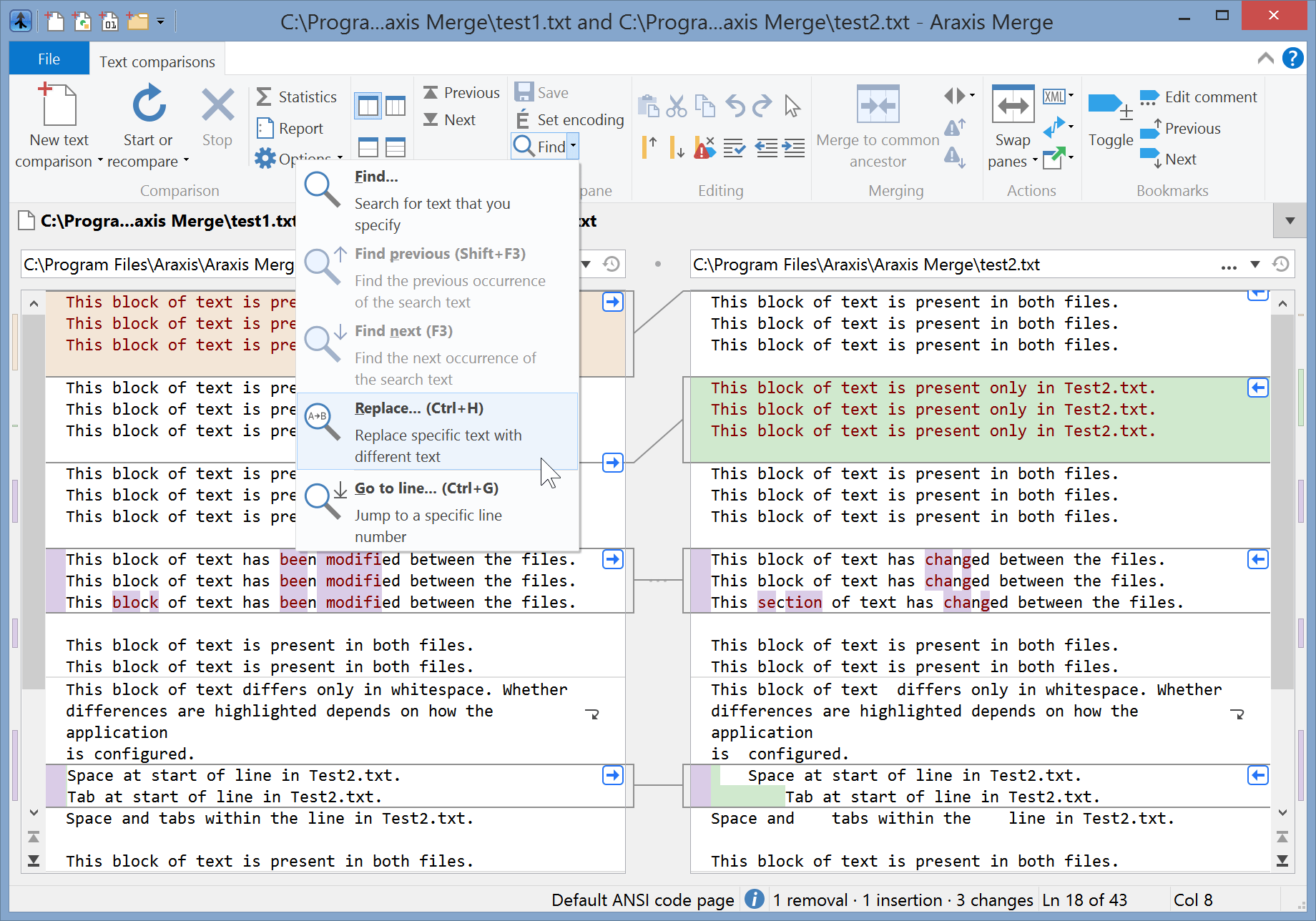This screenshot has height=921, width=1316.
Task: Open Araxis Merge help
Action: coord(1292,58)
